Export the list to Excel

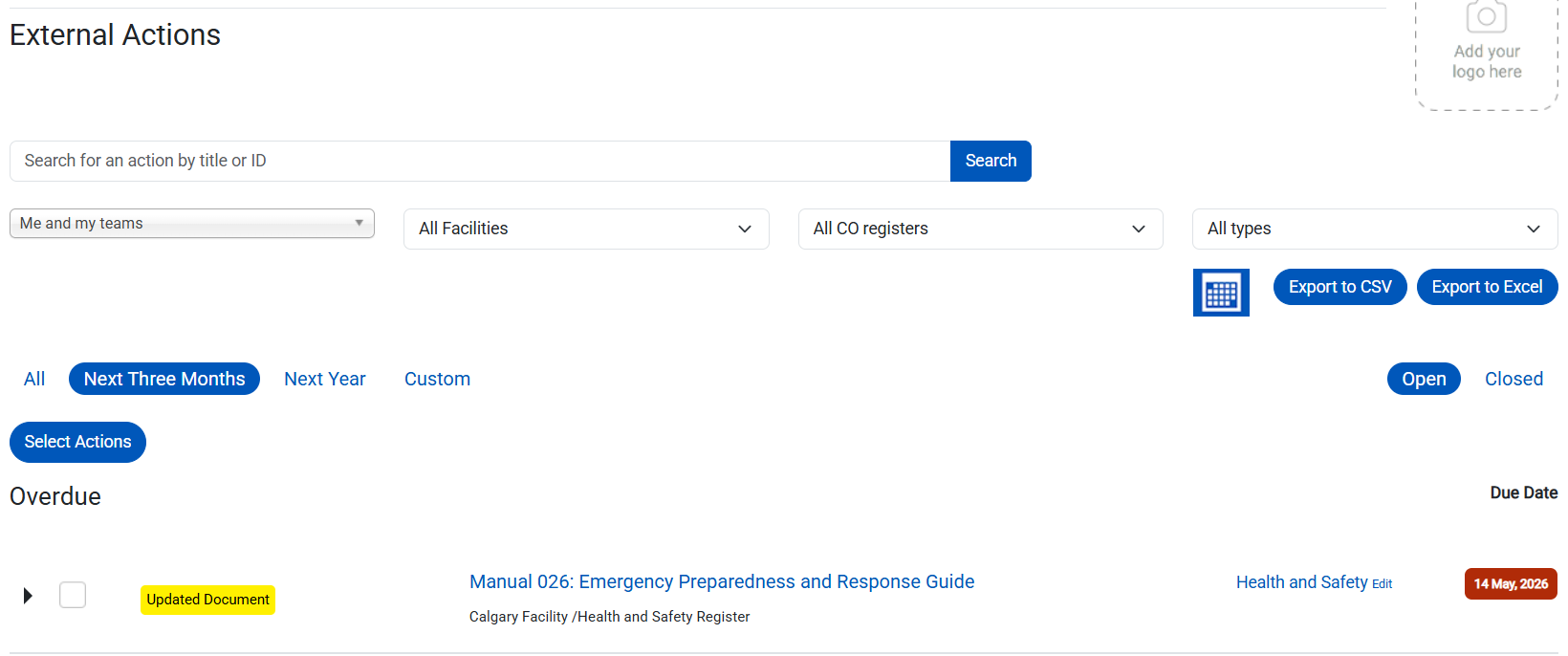tap(1488, 287)
